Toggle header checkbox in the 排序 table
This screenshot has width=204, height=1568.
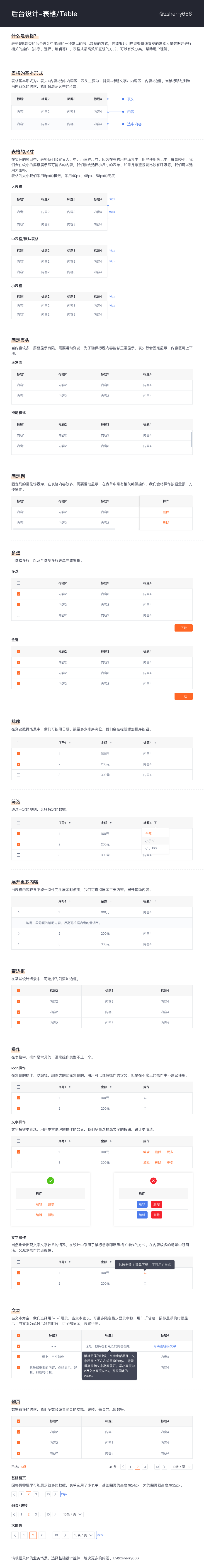pyautogui.click(x=19, y=743)
